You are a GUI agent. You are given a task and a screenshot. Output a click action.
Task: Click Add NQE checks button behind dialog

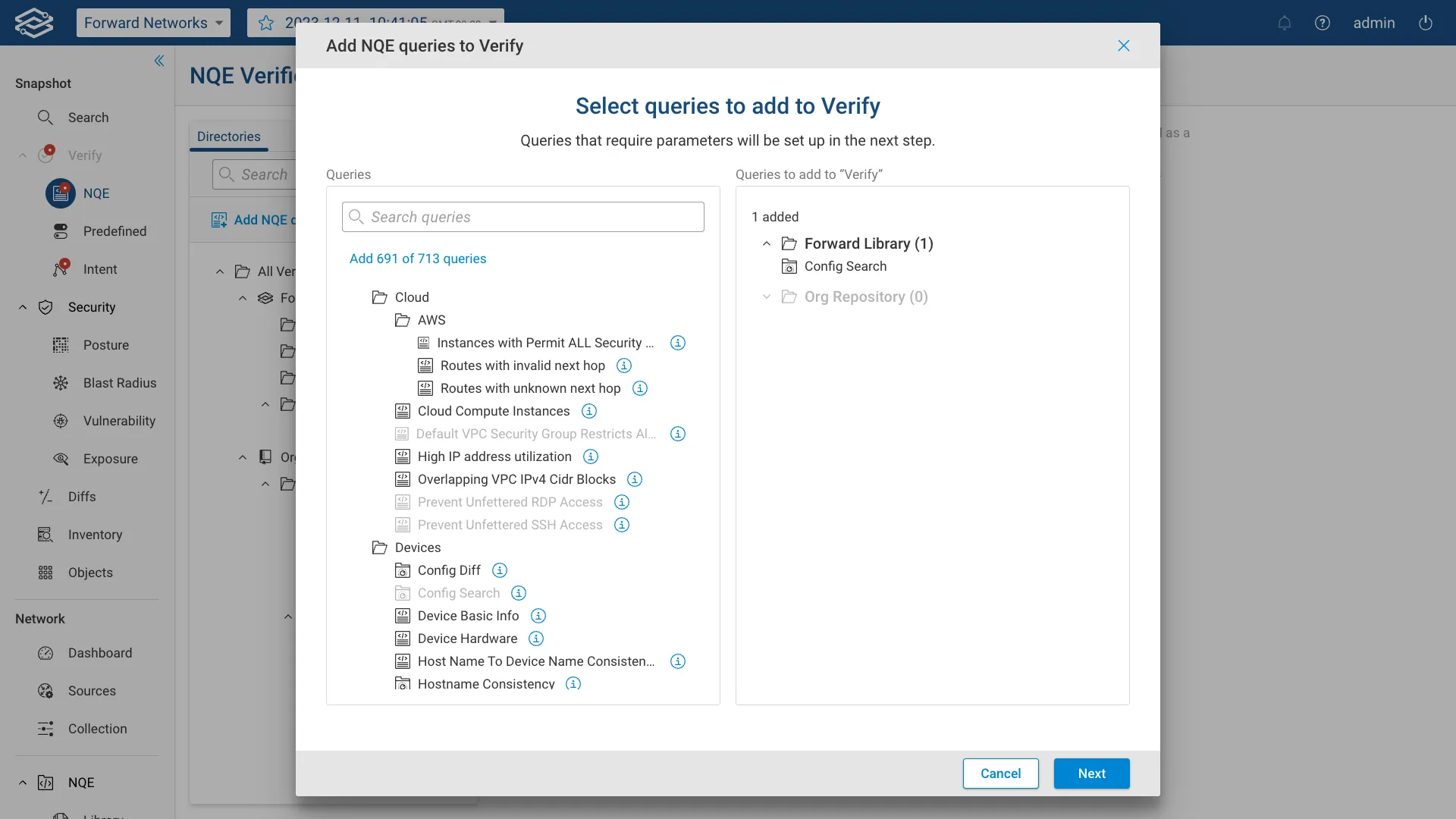point(253,220)
